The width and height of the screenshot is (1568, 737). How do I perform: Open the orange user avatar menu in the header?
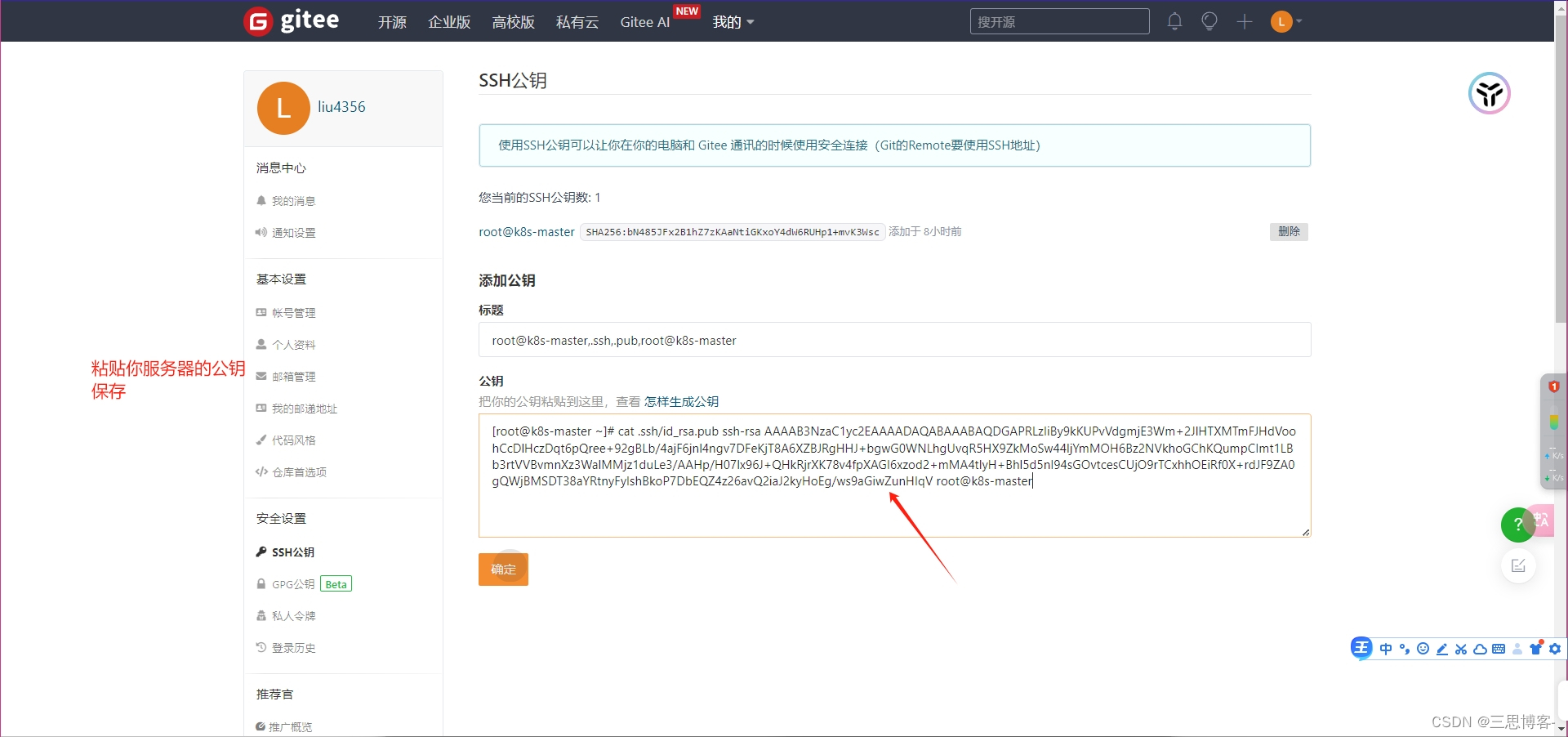click(x=1285, y=21)
